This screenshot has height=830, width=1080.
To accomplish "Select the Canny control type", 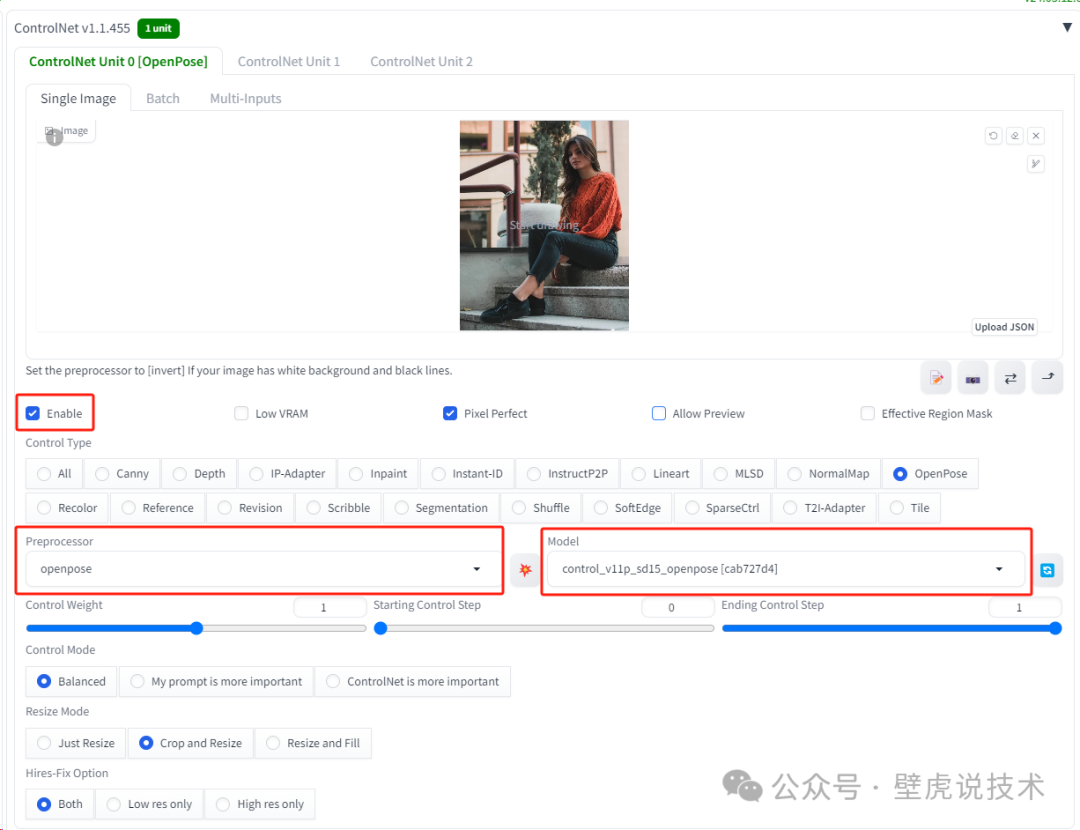I will [122, 474].
